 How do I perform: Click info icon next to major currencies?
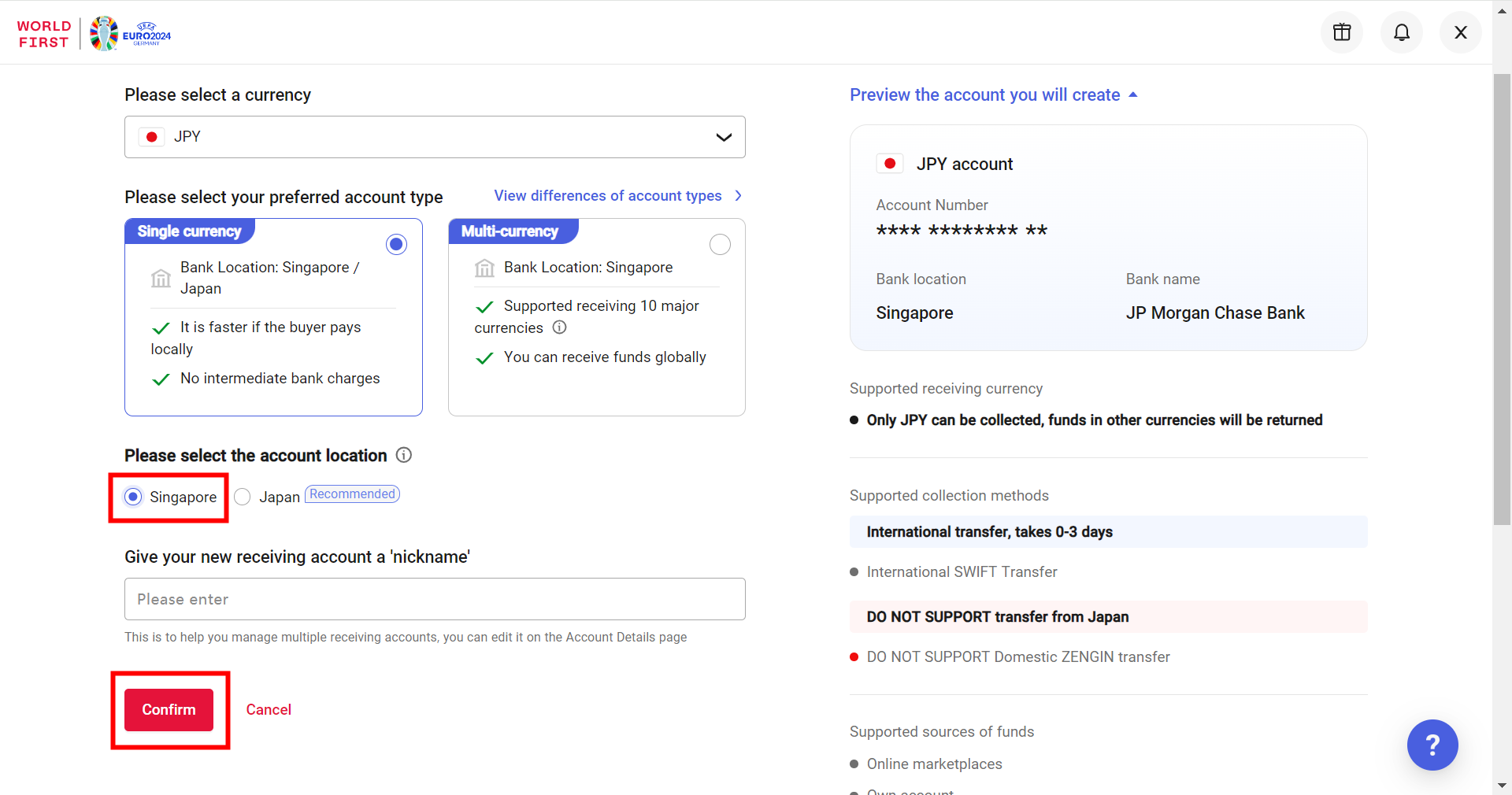coord(559,327)
